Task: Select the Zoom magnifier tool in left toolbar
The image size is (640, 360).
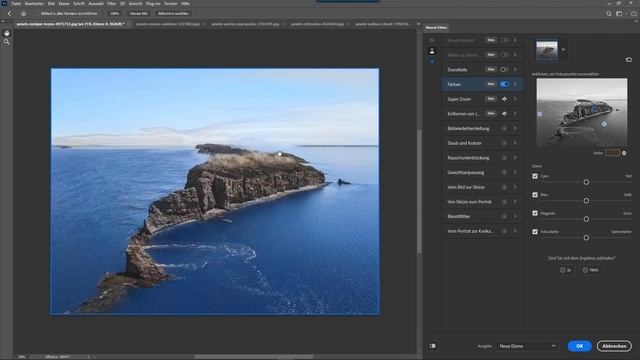Action: click(7, 42)
